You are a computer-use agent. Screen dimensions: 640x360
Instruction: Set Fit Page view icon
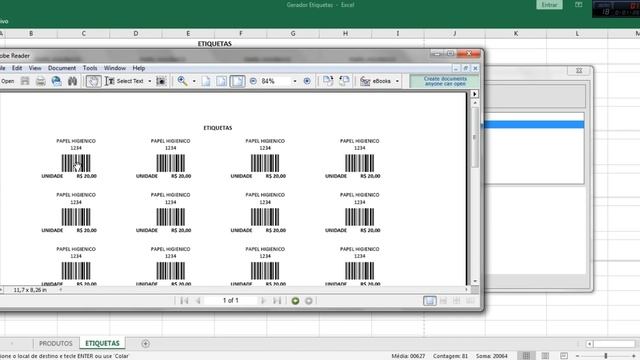[221, 81]
